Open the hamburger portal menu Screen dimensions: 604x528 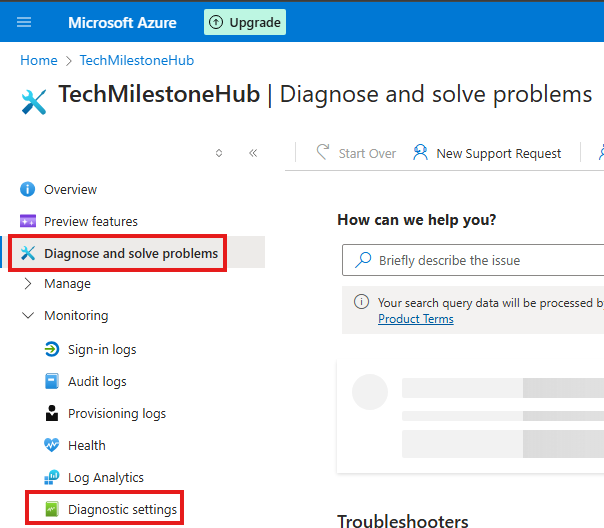pyautogui.click(x=24, y=22)
